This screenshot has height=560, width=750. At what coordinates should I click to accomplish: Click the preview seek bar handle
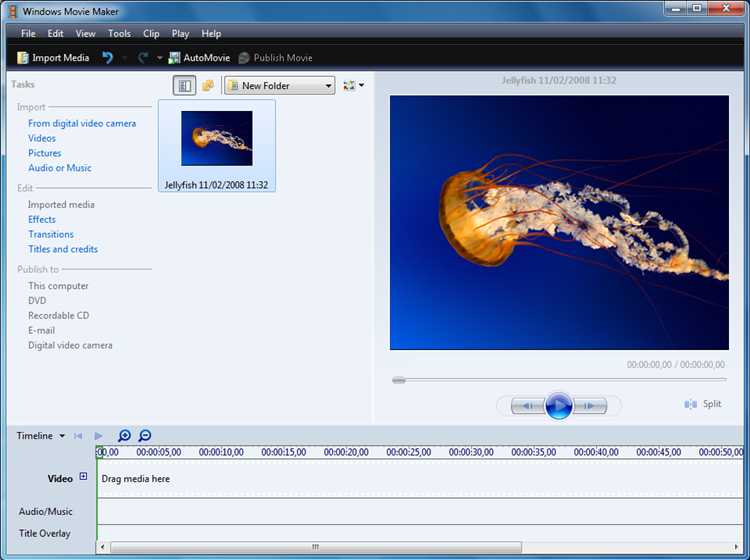[x=399, y=380]
